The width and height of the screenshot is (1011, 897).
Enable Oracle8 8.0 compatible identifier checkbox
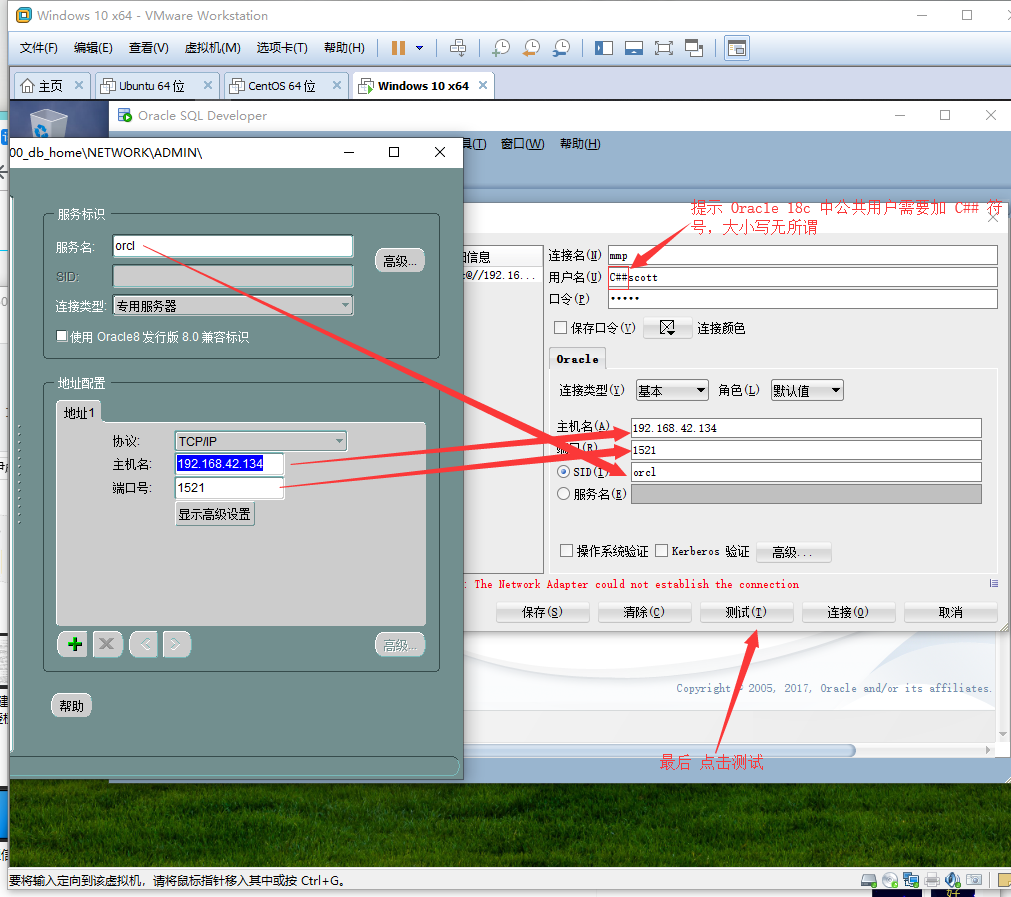pyautogui.click(x=62, y=336)
